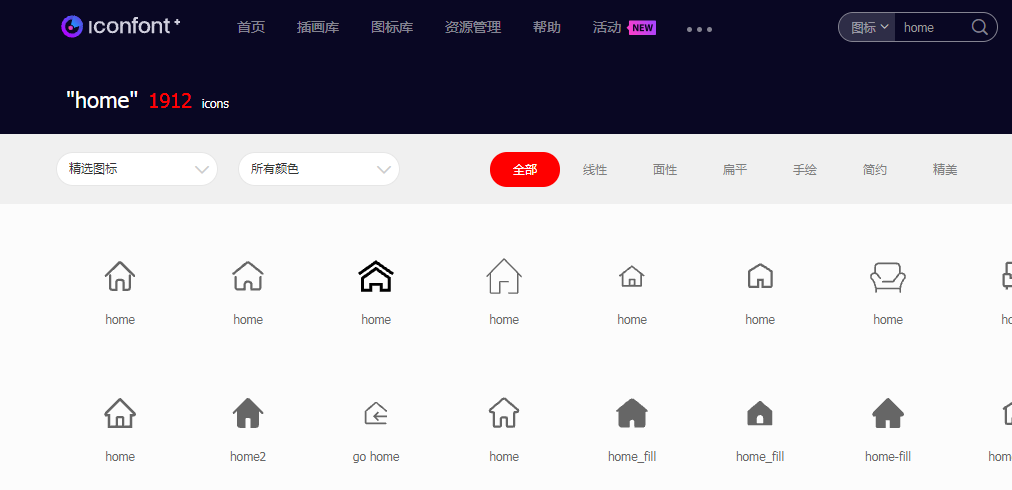Screen dimensions: 1012x490
Task: Select the home2 filled house icon
Action: [x=248, y=413]
